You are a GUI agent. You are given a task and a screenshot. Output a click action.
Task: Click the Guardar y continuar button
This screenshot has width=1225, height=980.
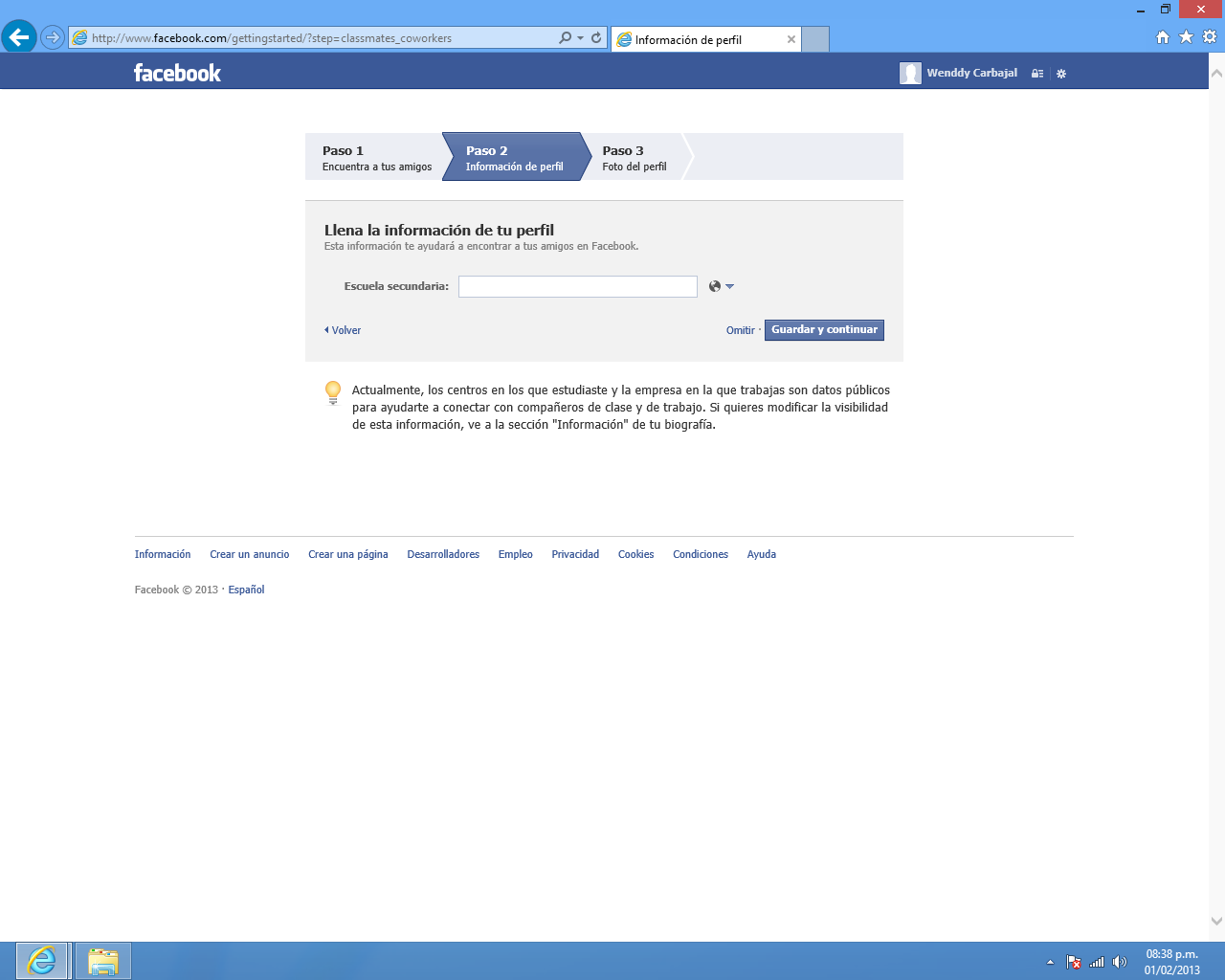(824, 329)
